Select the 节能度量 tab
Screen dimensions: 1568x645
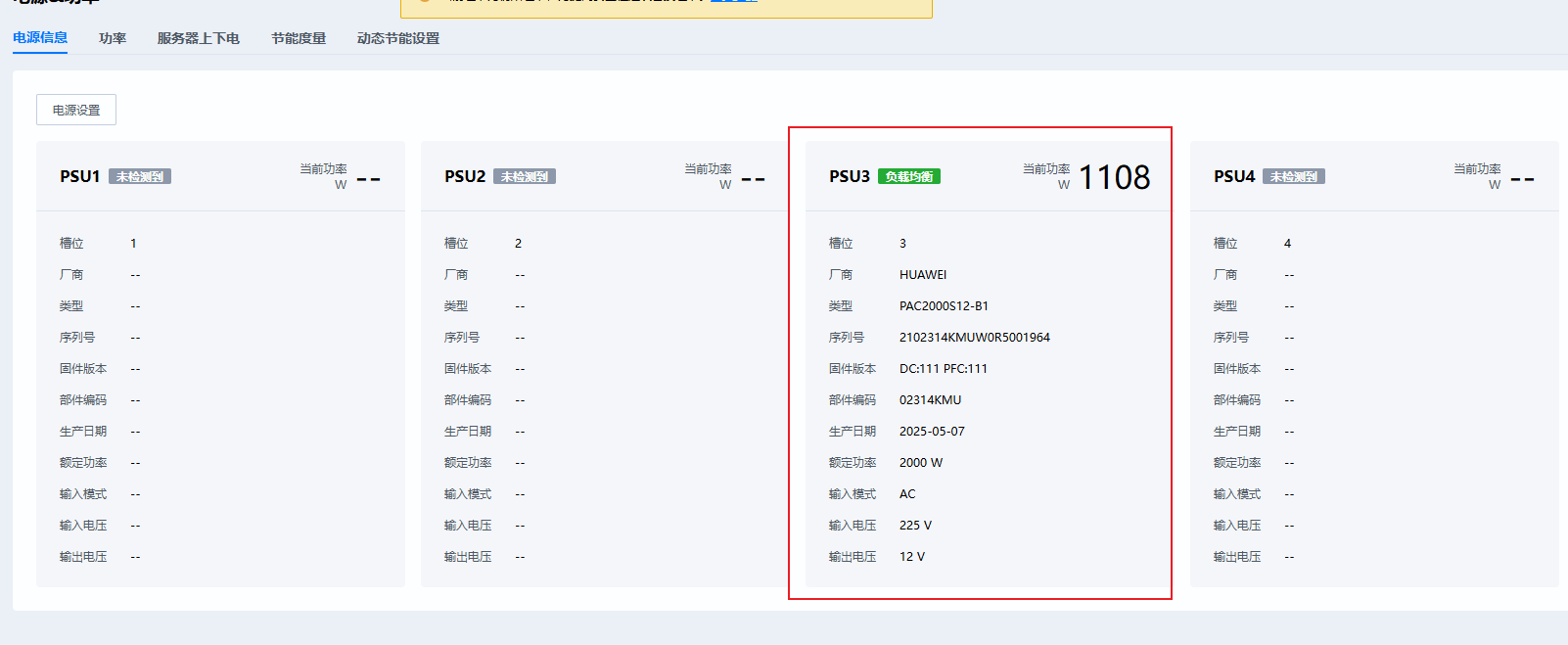(299, 38)
